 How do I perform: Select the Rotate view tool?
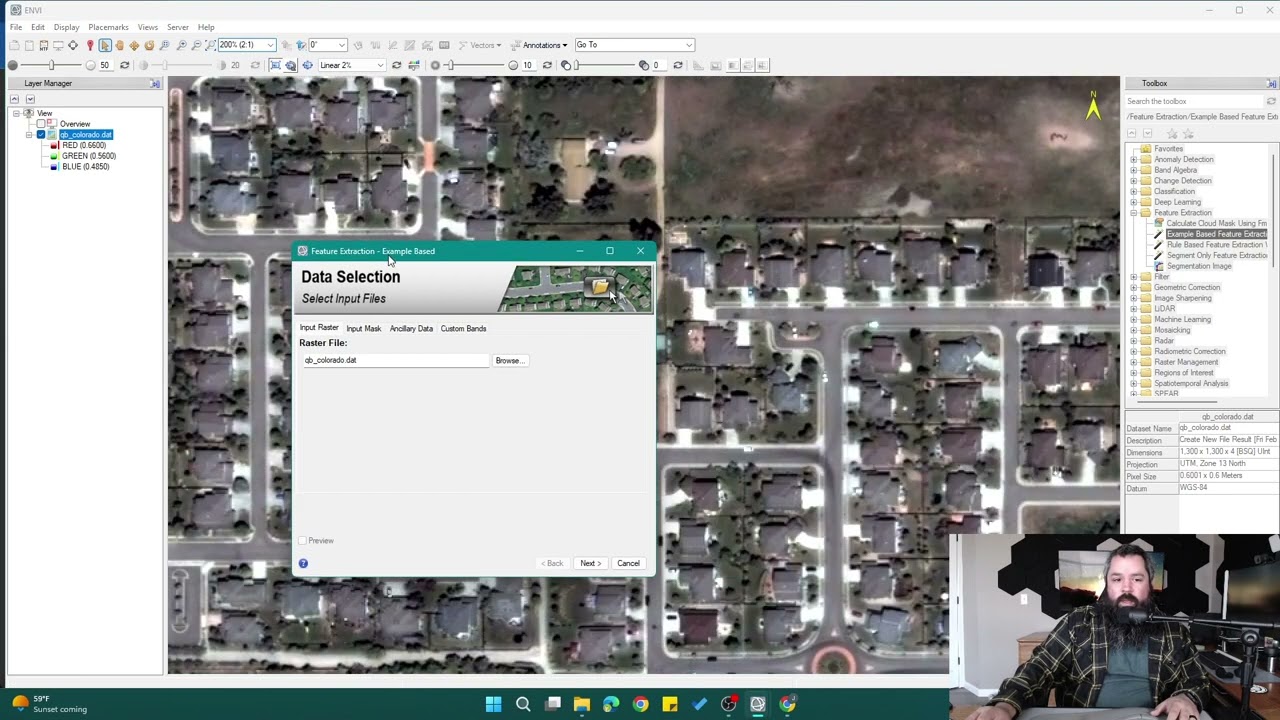pos(149,45)
